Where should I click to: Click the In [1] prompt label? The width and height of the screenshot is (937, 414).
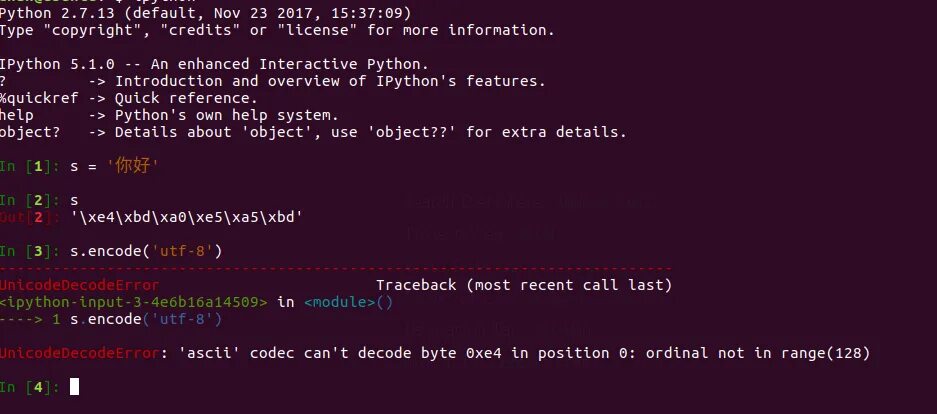click(30, 167)
